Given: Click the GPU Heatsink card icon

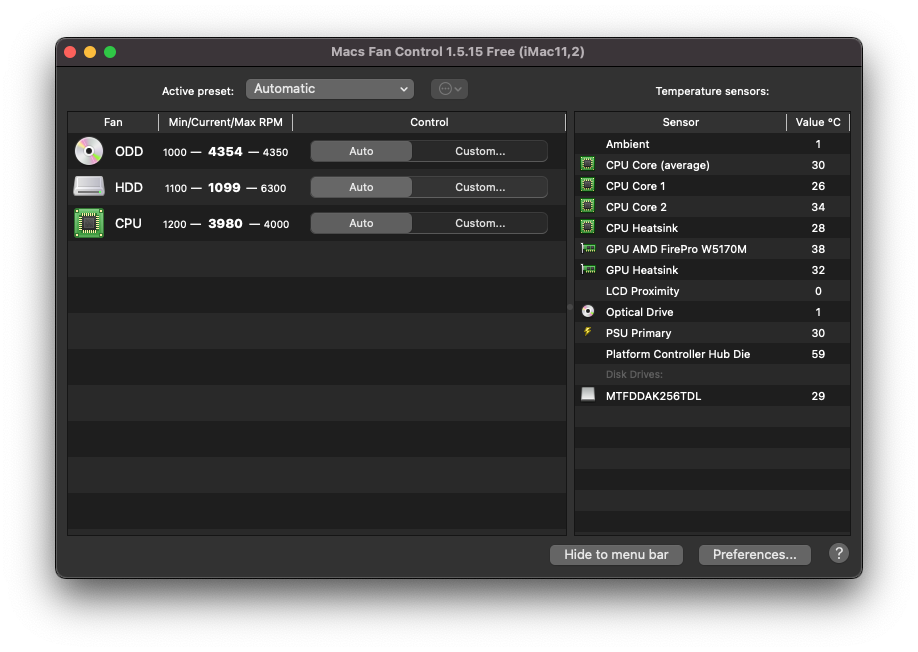Looking at the screenshot, I should coord(588,269).
